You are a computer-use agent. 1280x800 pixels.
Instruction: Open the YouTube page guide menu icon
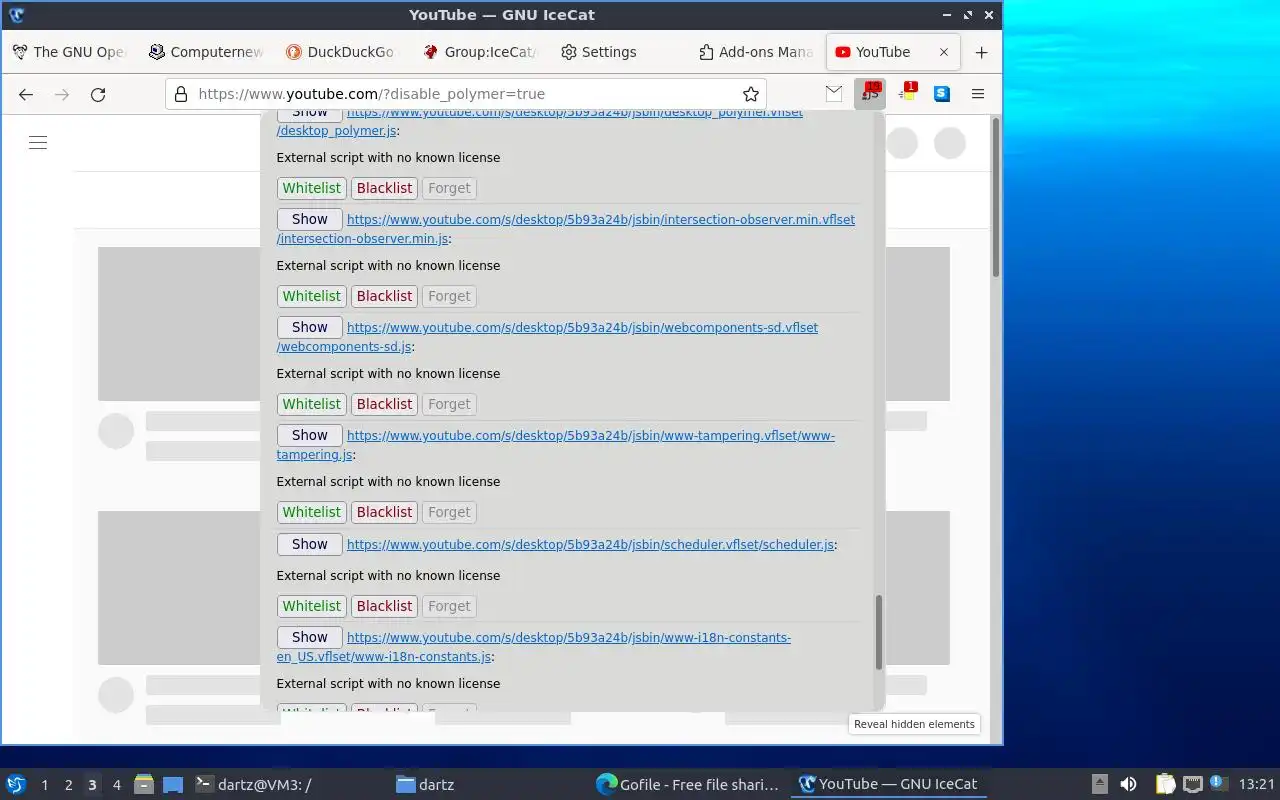(38, 143)
